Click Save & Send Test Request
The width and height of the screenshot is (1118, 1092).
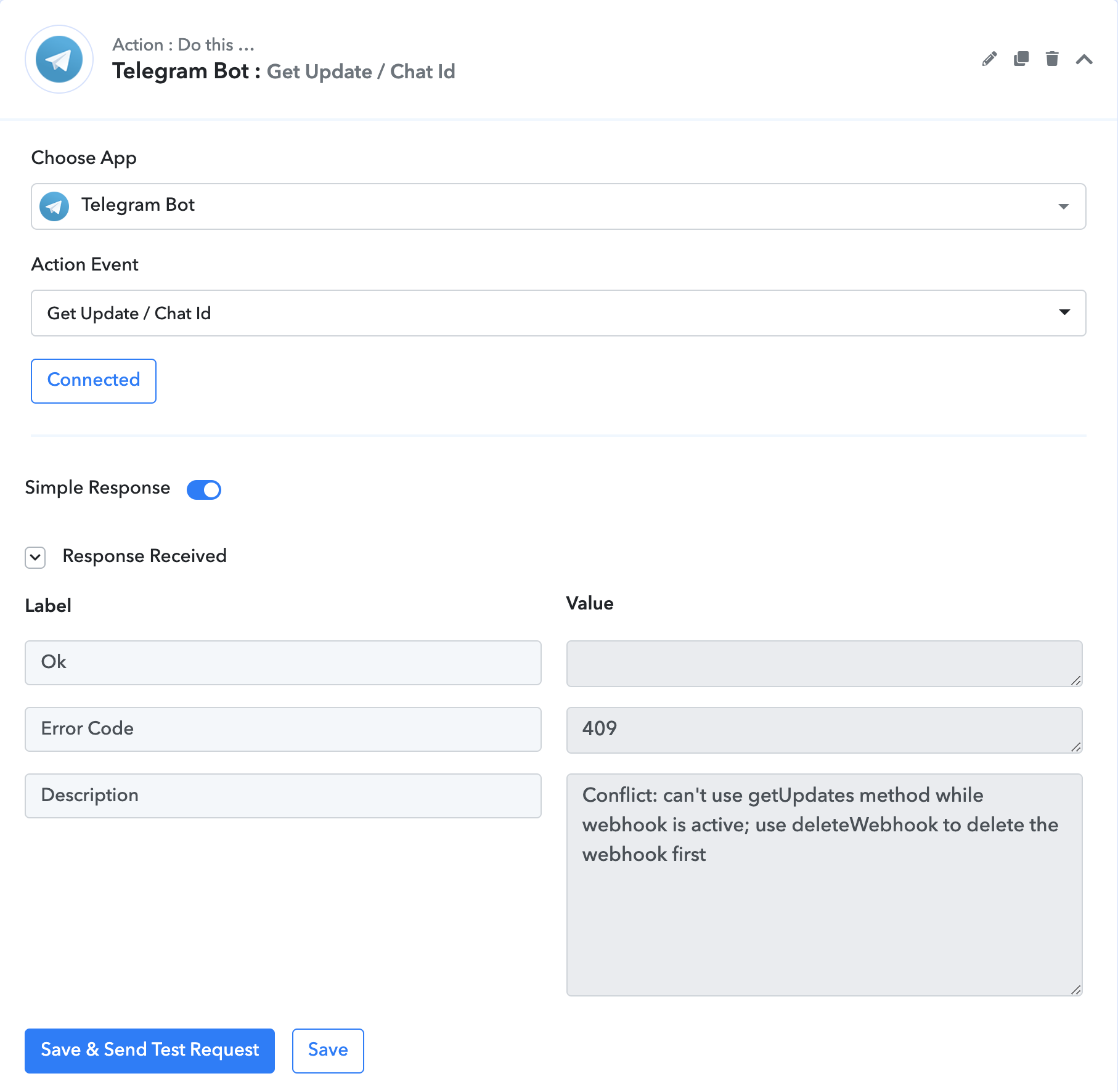click(150, 1051)
